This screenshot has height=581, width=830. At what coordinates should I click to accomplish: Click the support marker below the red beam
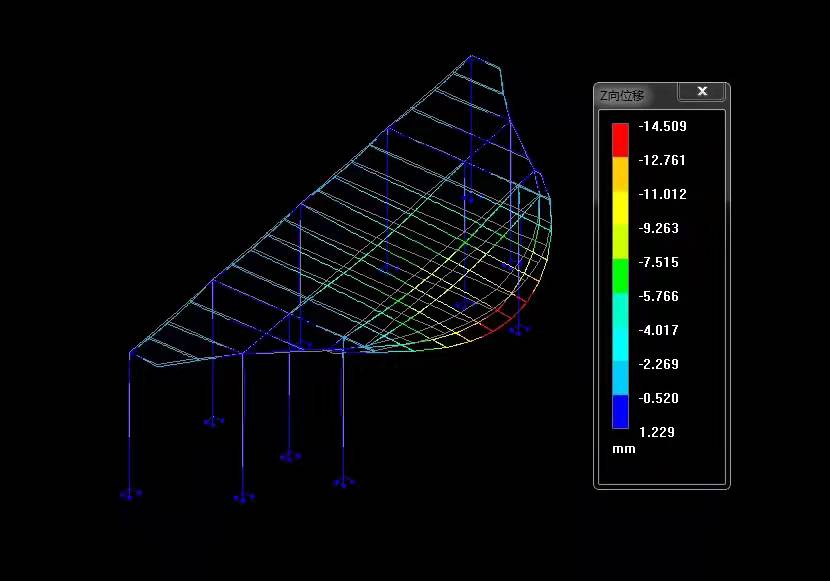coord(518,329)
